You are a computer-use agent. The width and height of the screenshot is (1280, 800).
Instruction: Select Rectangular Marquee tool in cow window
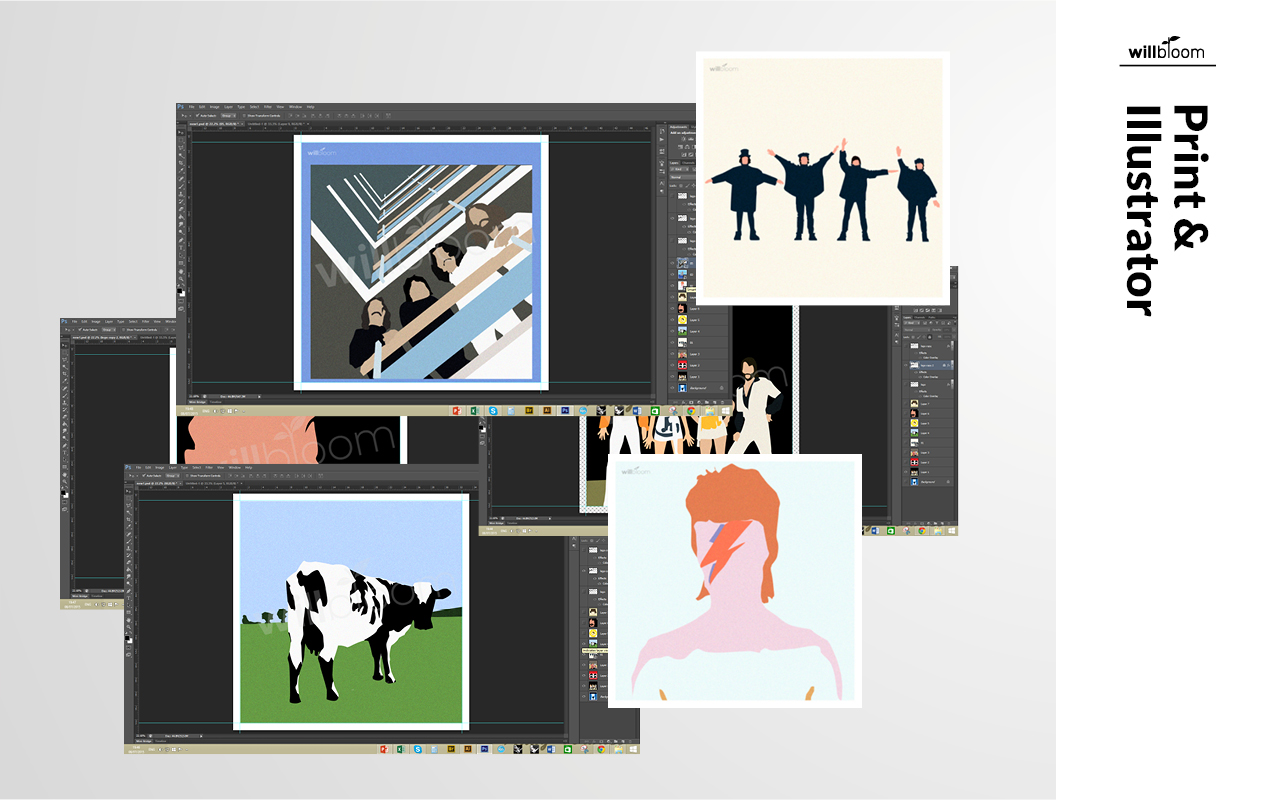[x=128, y=498]
